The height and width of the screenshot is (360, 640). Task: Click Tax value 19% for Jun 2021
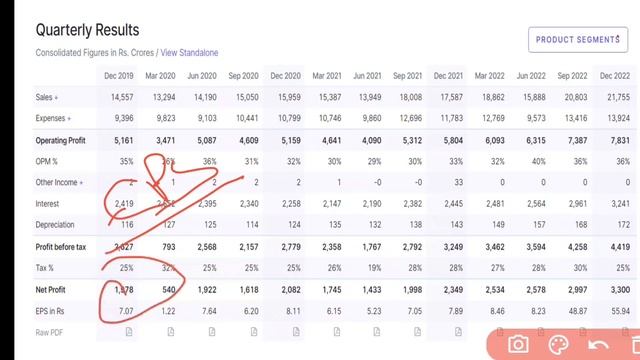click(374, 268)
